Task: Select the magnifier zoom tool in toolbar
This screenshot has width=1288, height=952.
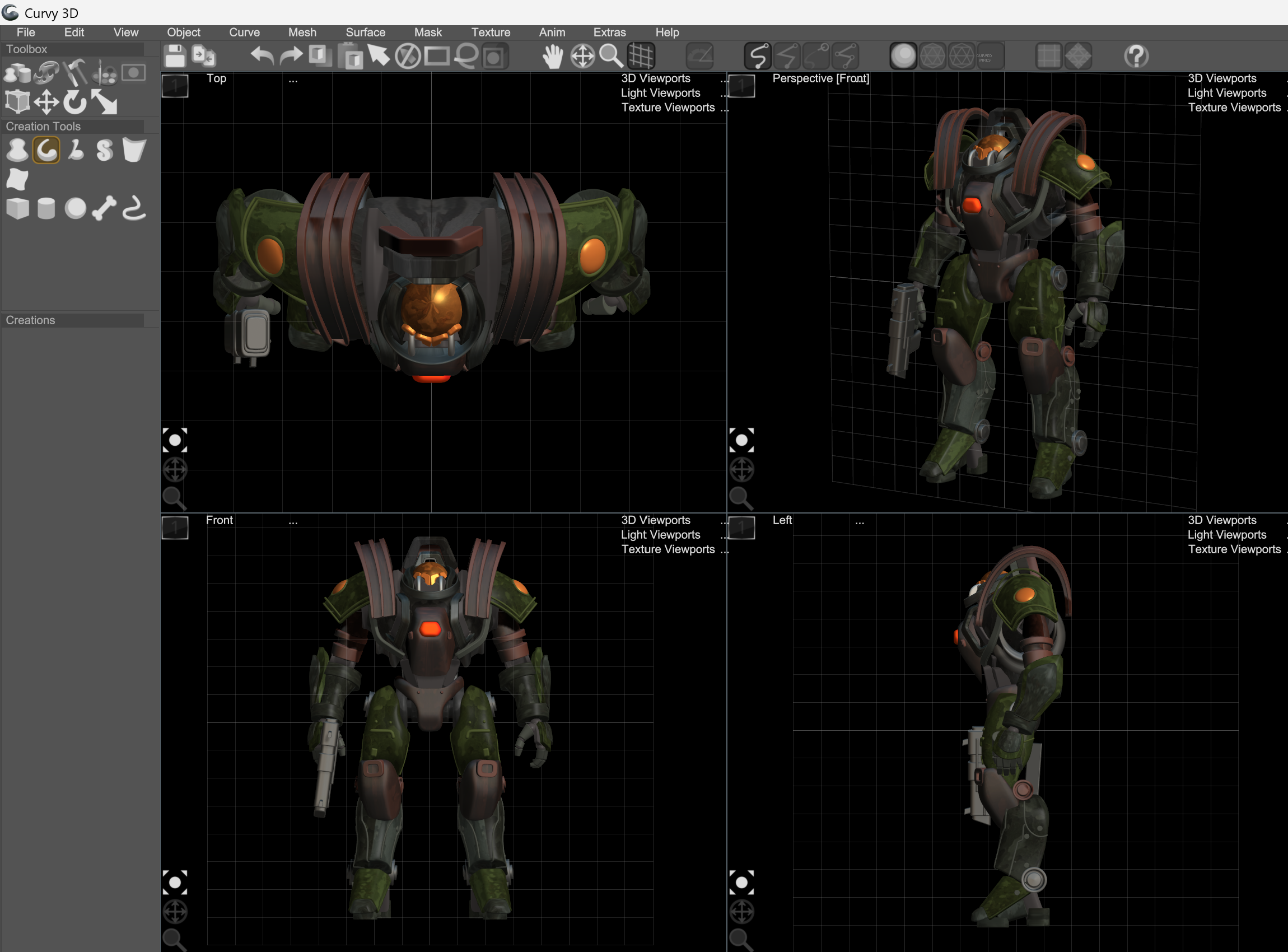Action: (x=612, y=56)
